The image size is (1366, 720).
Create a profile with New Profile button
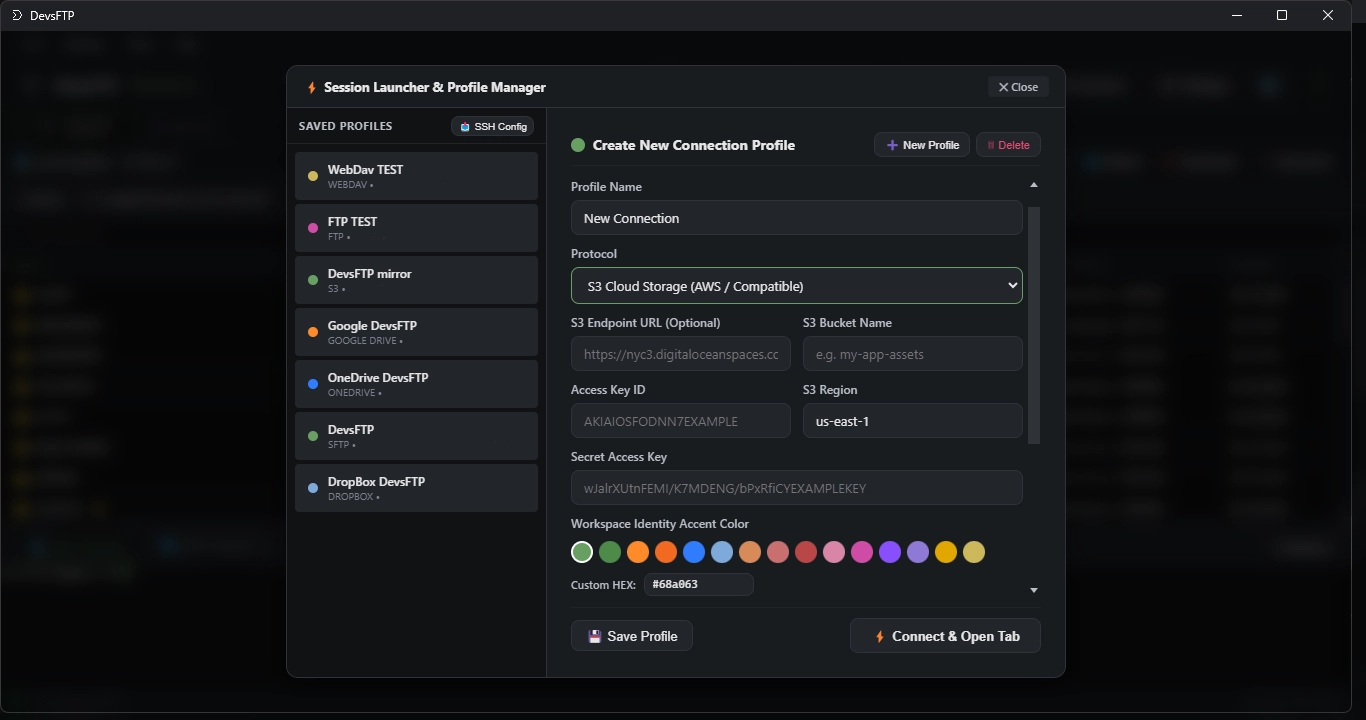point(922,145)
